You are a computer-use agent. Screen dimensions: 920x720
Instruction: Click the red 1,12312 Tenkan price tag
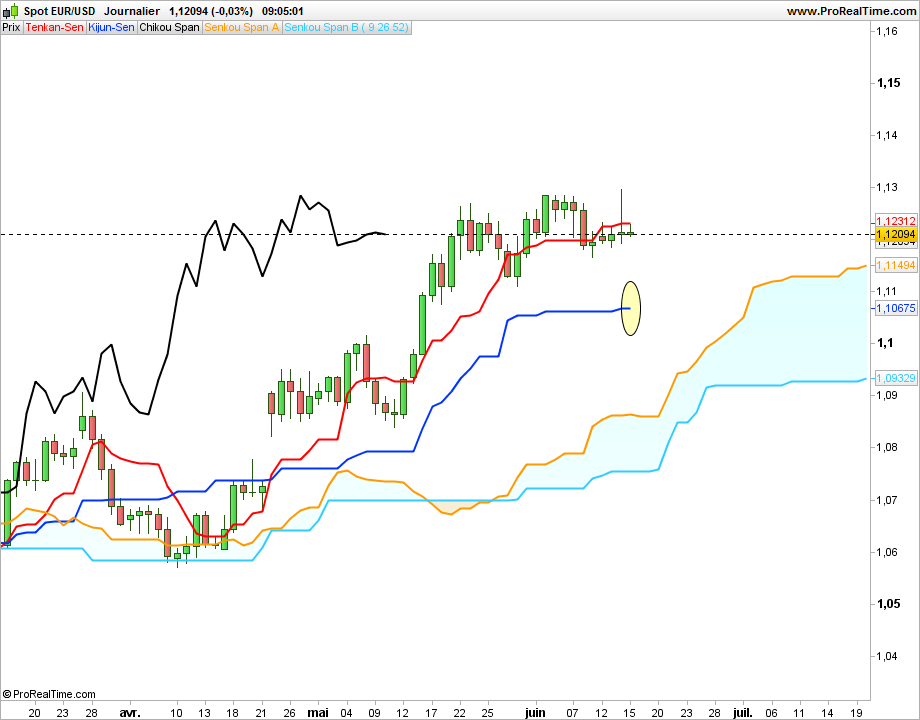pyautogui.click(x=895, y=221)
